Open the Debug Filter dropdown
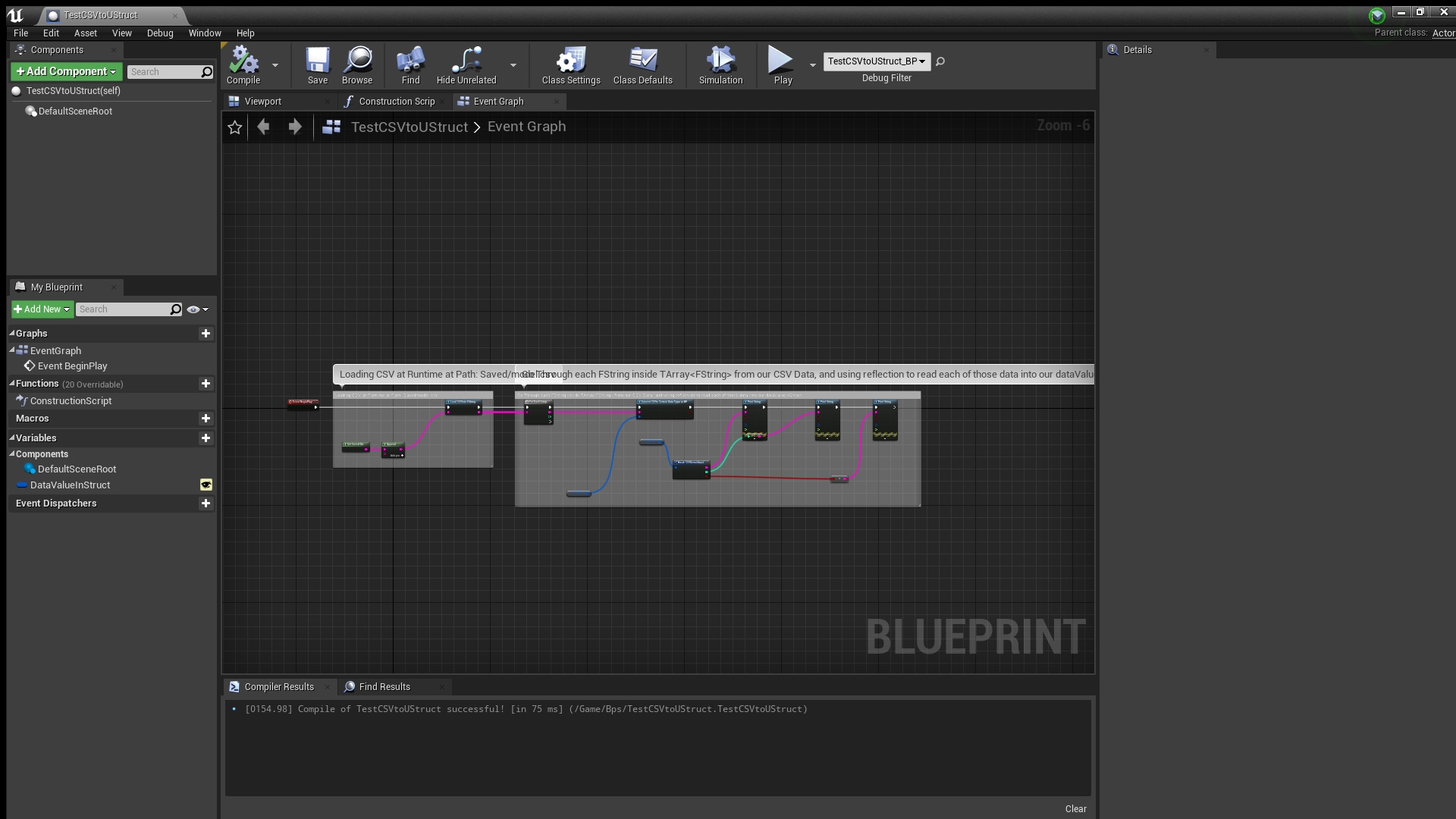 876,61
